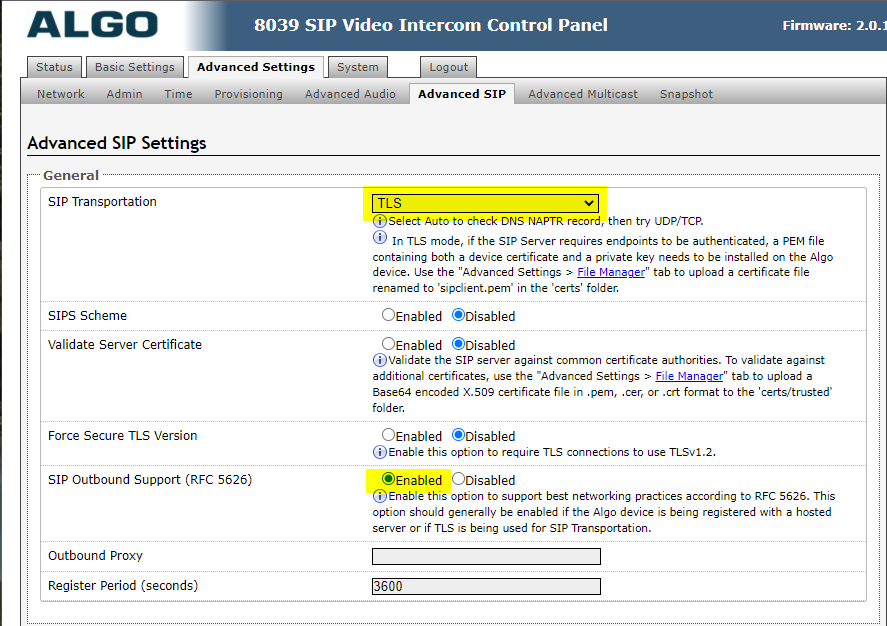This screenshot has width=887, height=626.
Task: Click the ALGO logo
Action: tap(92, 25)
